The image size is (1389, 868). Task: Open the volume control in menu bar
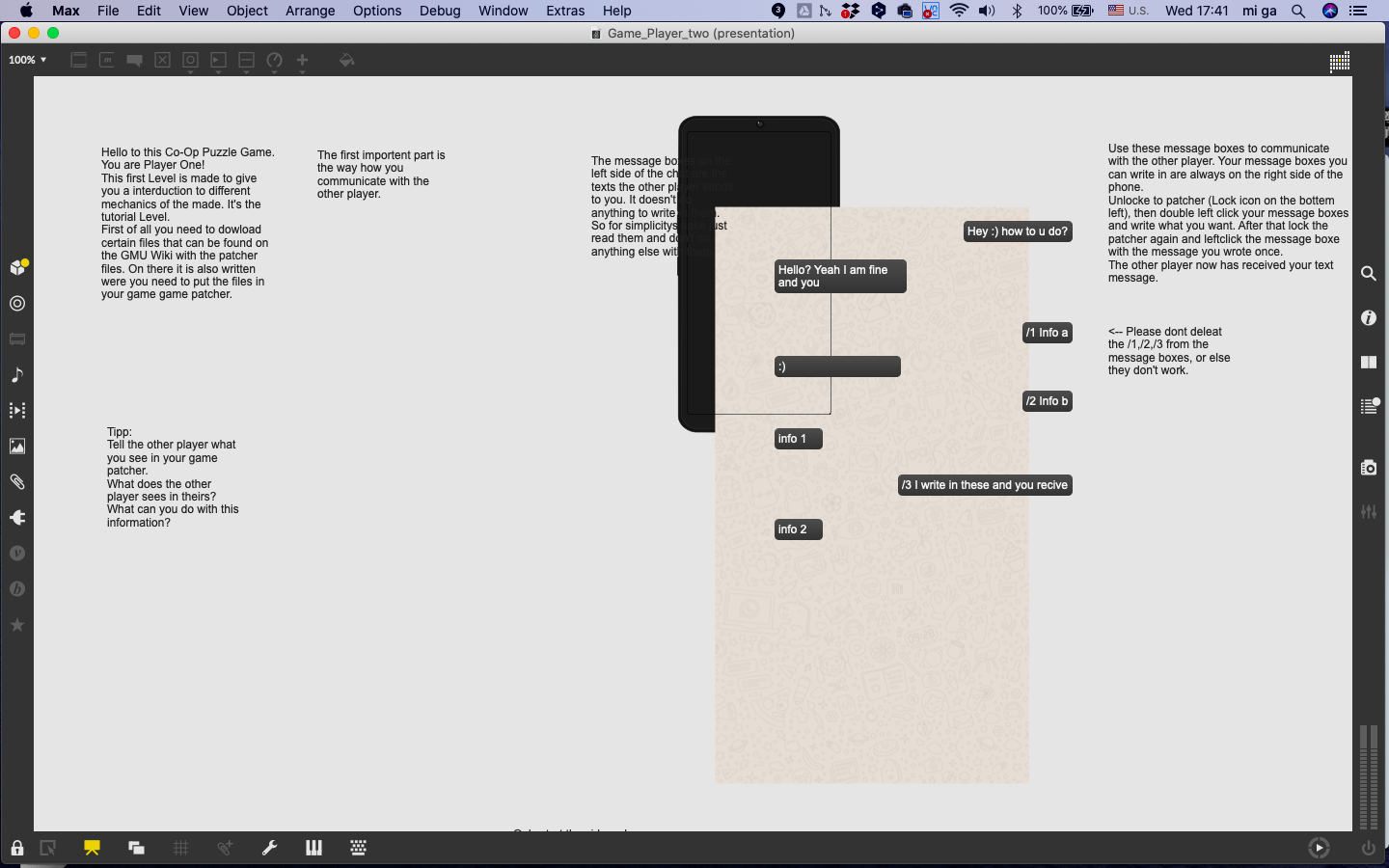point(987,11)
